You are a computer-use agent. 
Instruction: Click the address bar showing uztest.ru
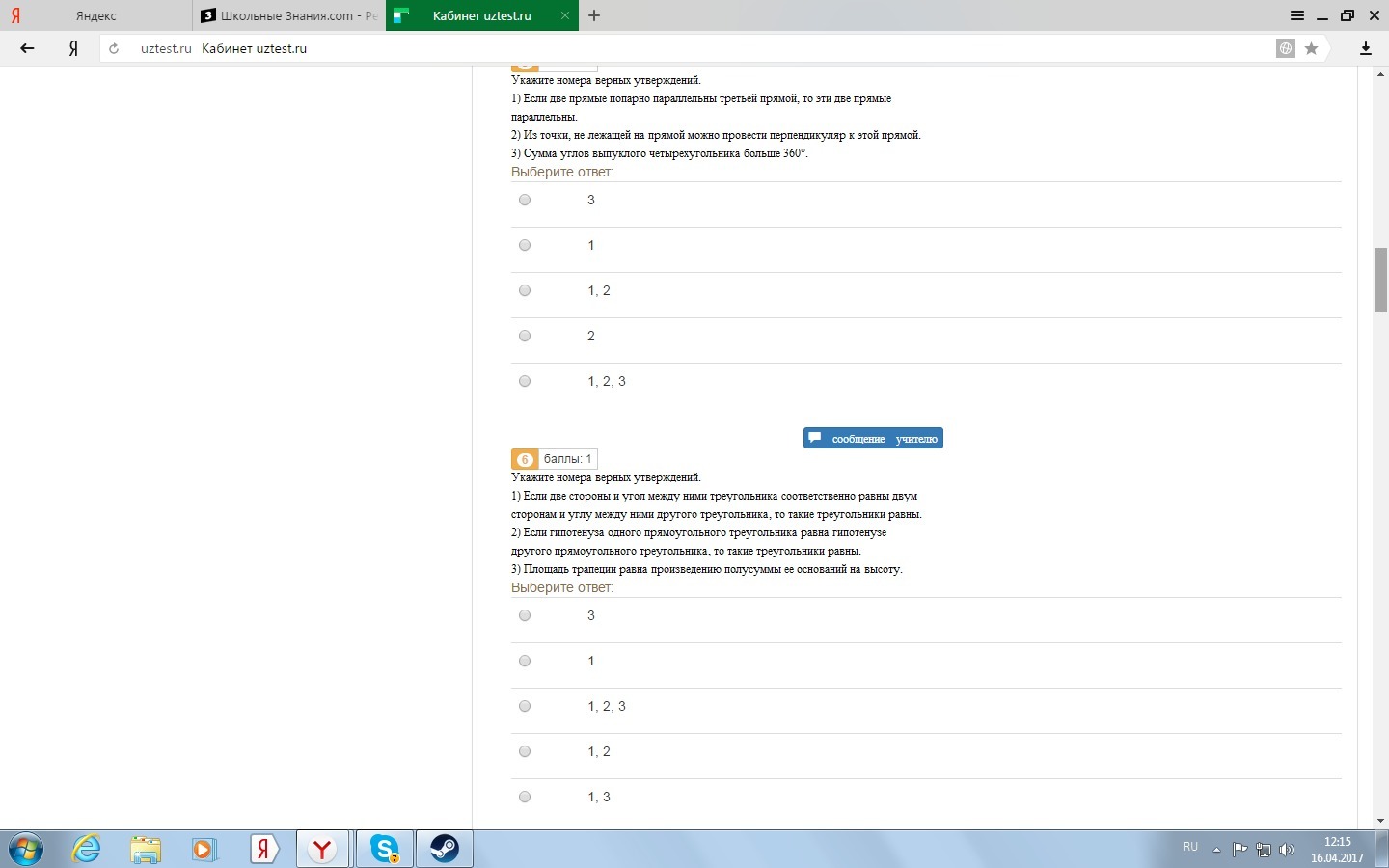pyautogui.click(x=675, y=48)
